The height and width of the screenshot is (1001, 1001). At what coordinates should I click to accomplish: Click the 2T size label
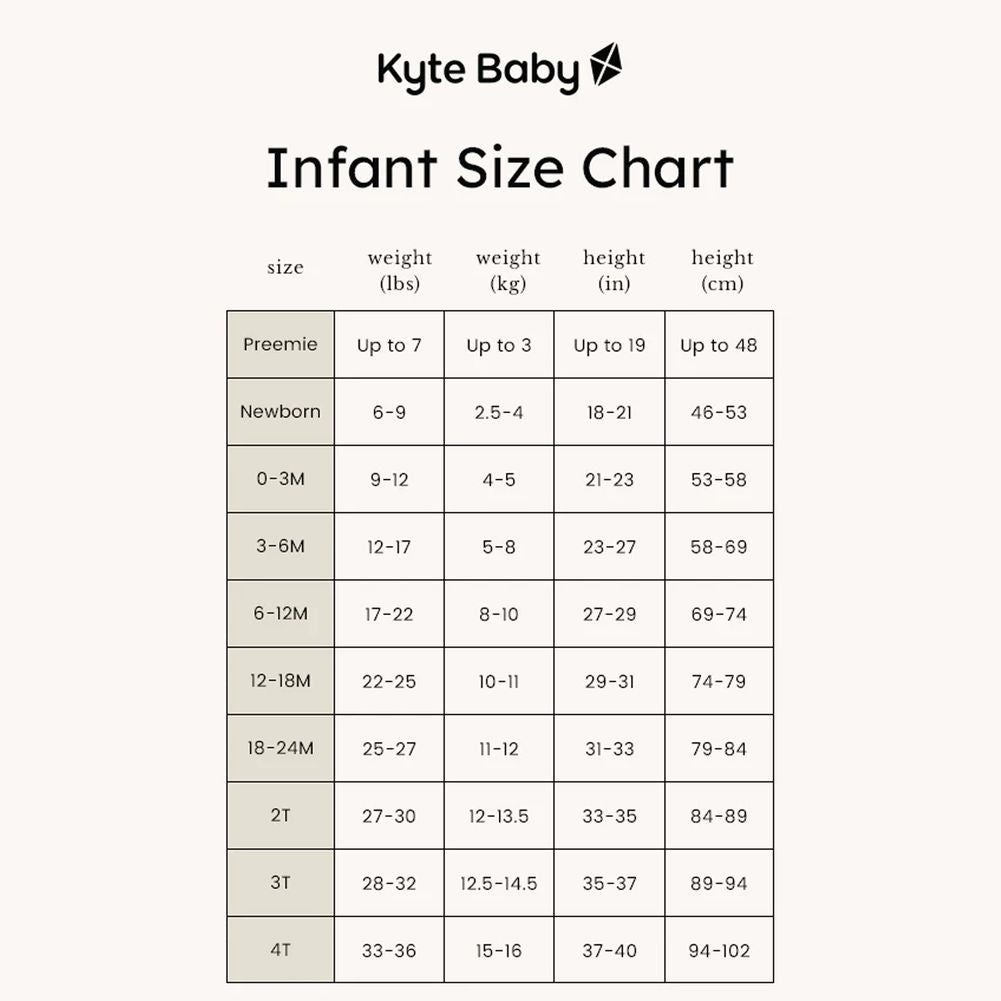280,815
